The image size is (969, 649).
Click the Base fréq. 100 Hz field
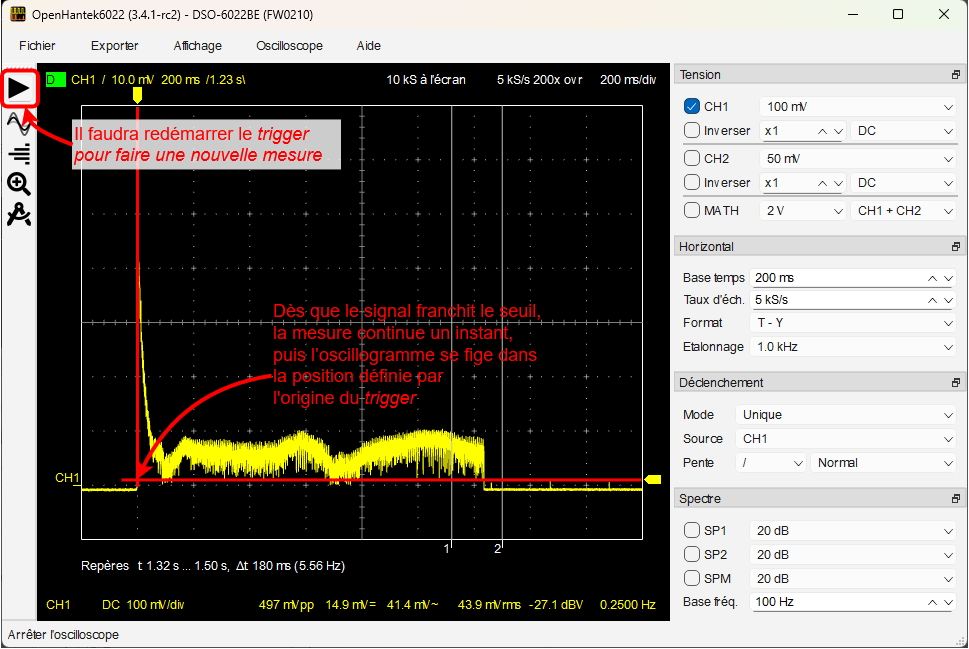853,602
